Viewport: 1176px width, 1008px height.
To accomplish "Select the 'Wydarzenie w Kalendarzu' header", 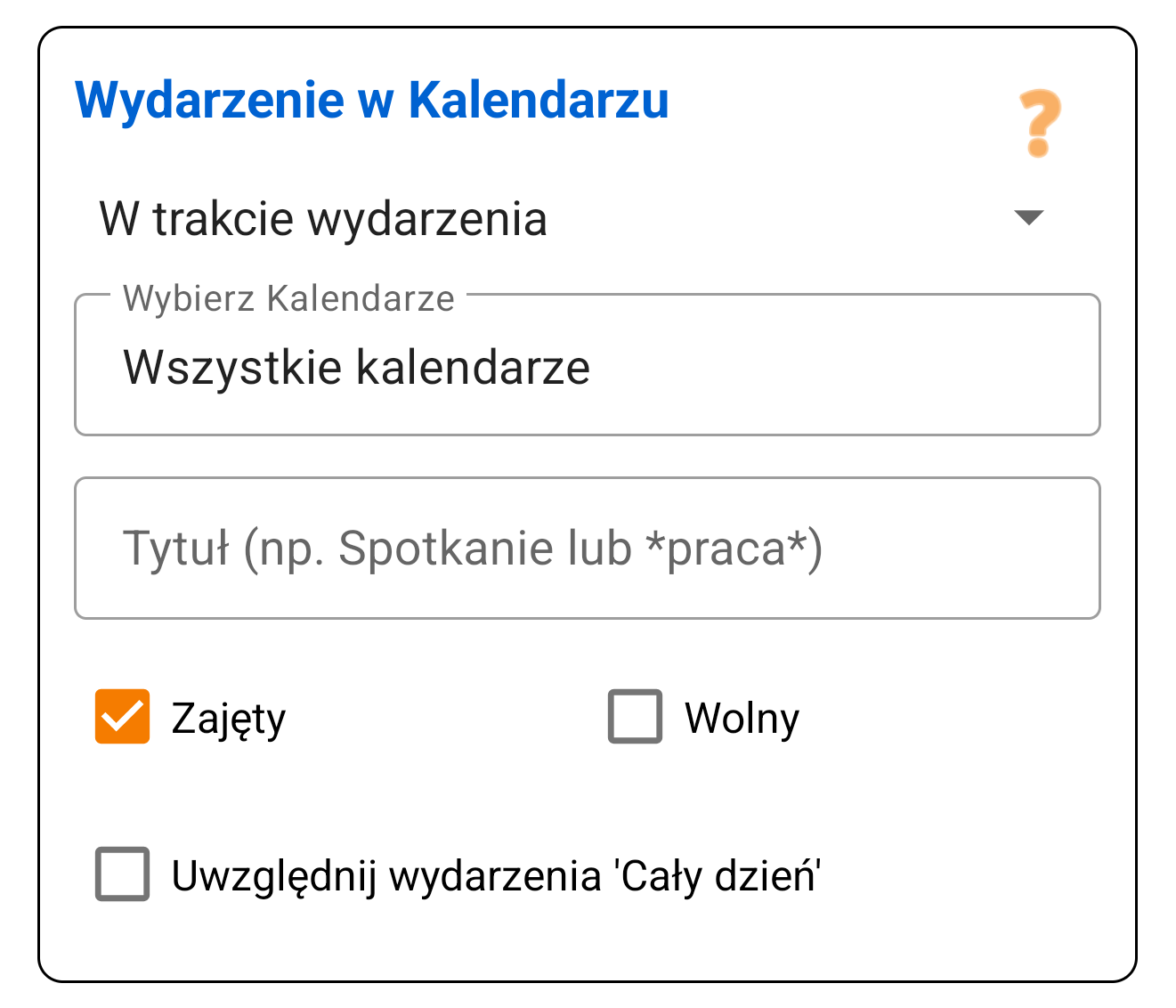I will (372, 98).
